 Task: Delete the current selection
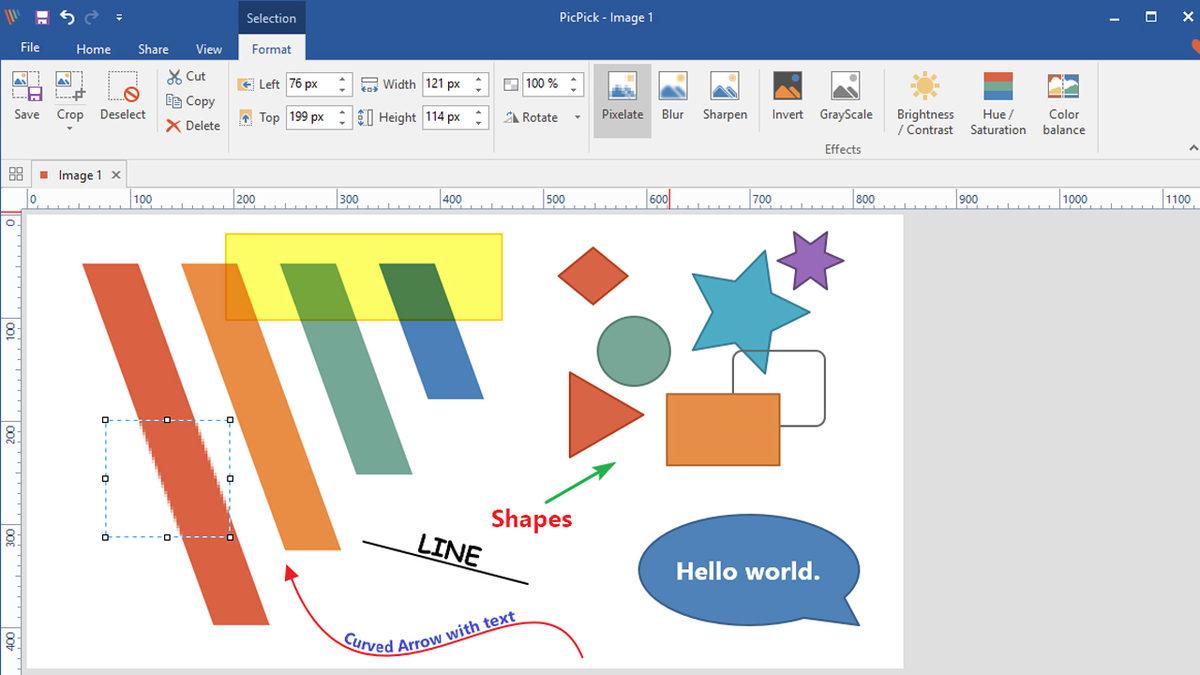193,126
